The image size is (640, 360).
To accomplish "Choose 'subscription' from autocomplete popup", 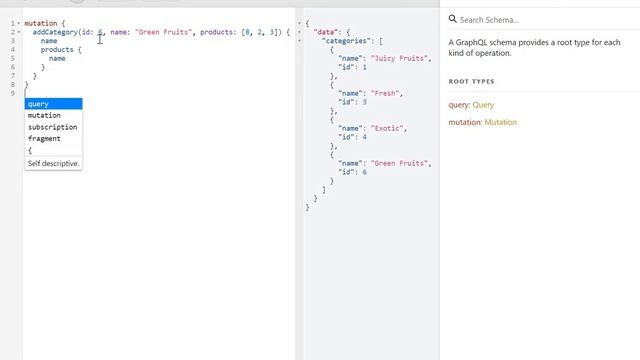I will click(x=53, y=127).
